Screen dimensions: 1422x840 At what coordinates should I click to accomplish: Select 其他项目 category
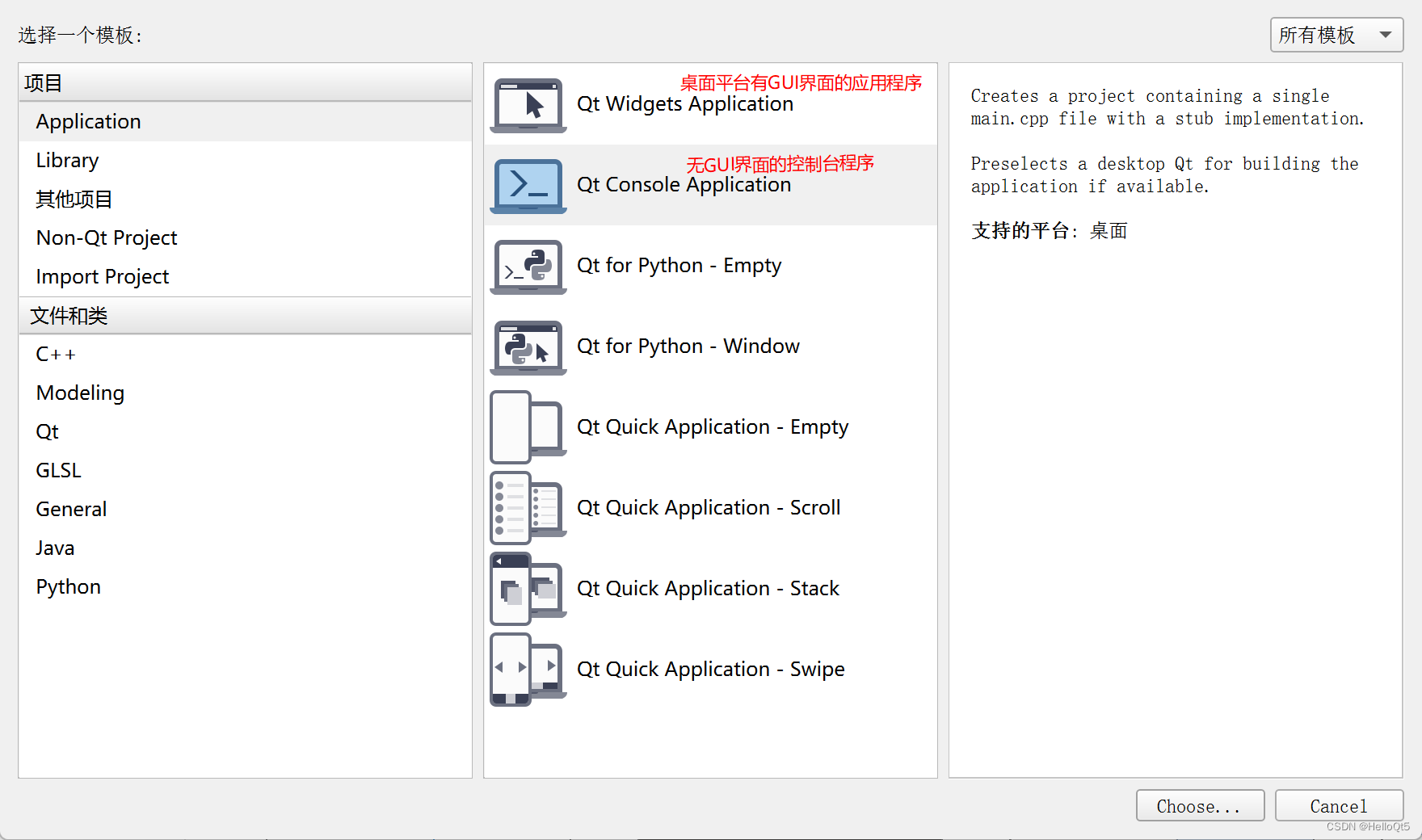[245, 199]
